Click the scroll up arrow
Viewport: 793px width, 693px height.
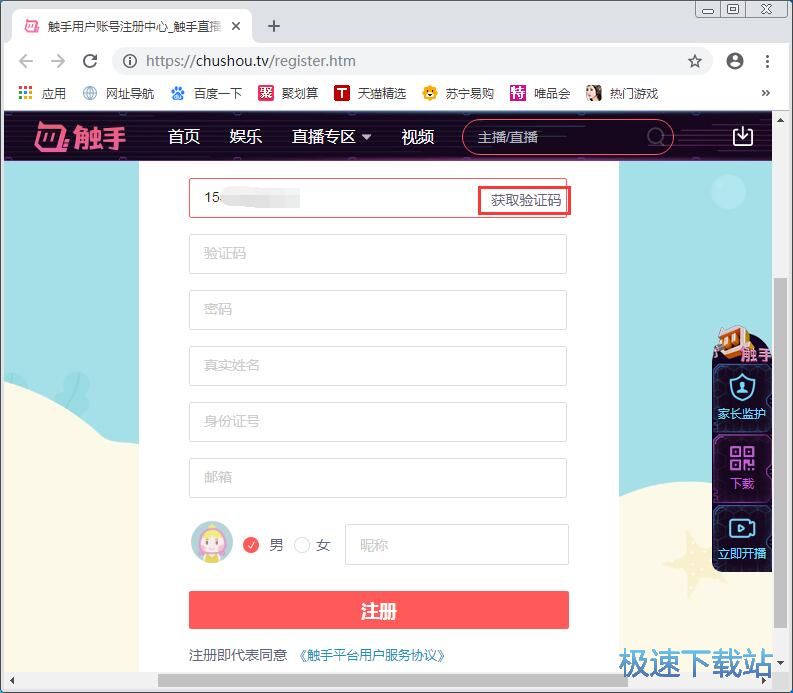[780, 121]
